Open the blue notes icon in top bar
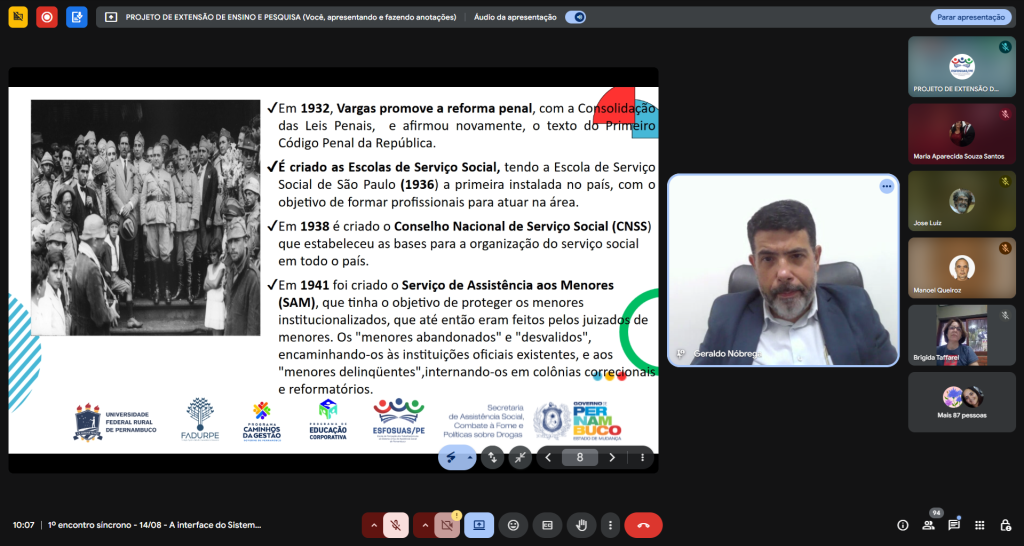Viewport: 1024px width, 546px height. [x=77, y=17]
